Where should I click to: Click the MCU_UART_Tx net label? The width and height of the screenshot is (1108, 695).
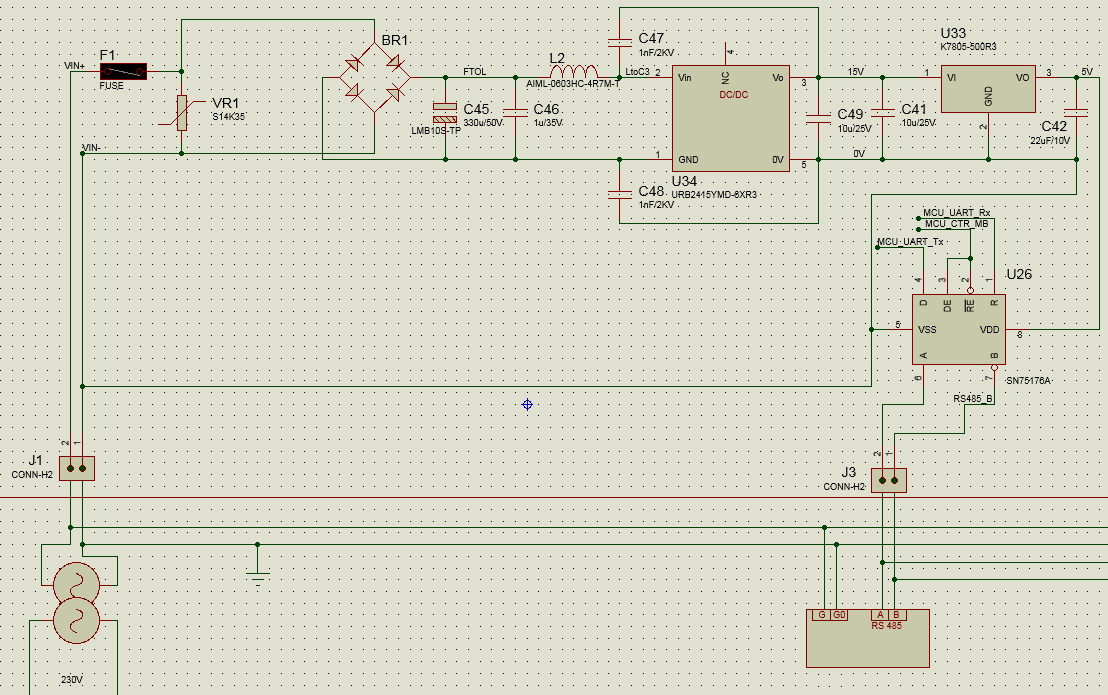click(x=910, y=242)
